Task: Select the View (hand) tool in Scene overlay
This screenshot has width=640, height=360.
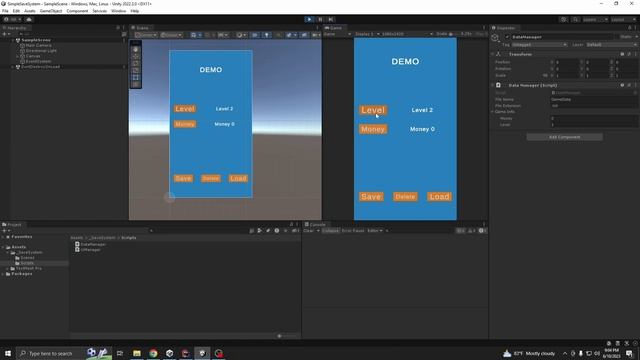Action: pyautogui.click(x=136, y=49)
